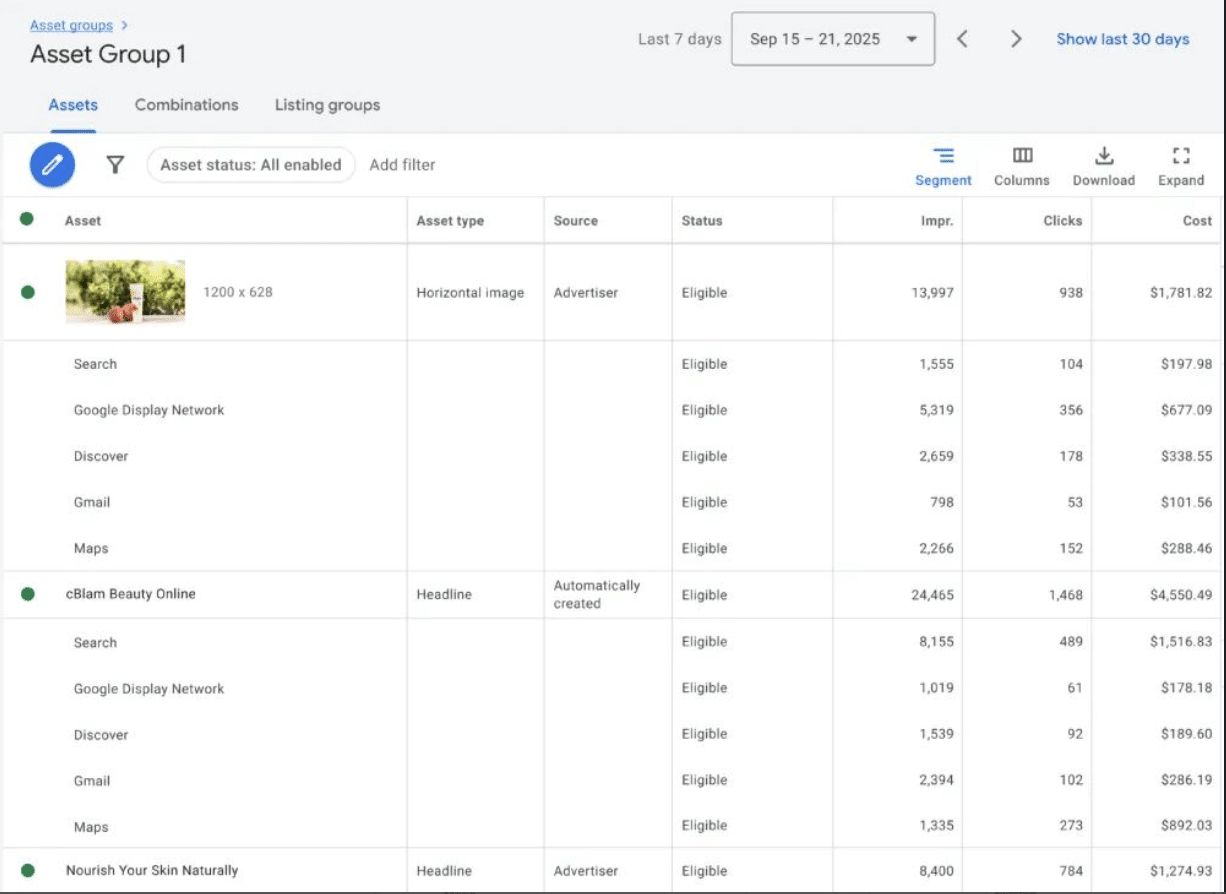Go to previous date range with left chevron

[x=963, y=38]
